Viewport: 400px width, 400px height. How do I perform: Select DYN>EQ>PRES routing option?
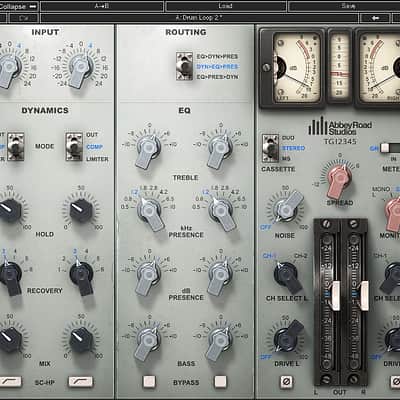[x=217, y=67]
